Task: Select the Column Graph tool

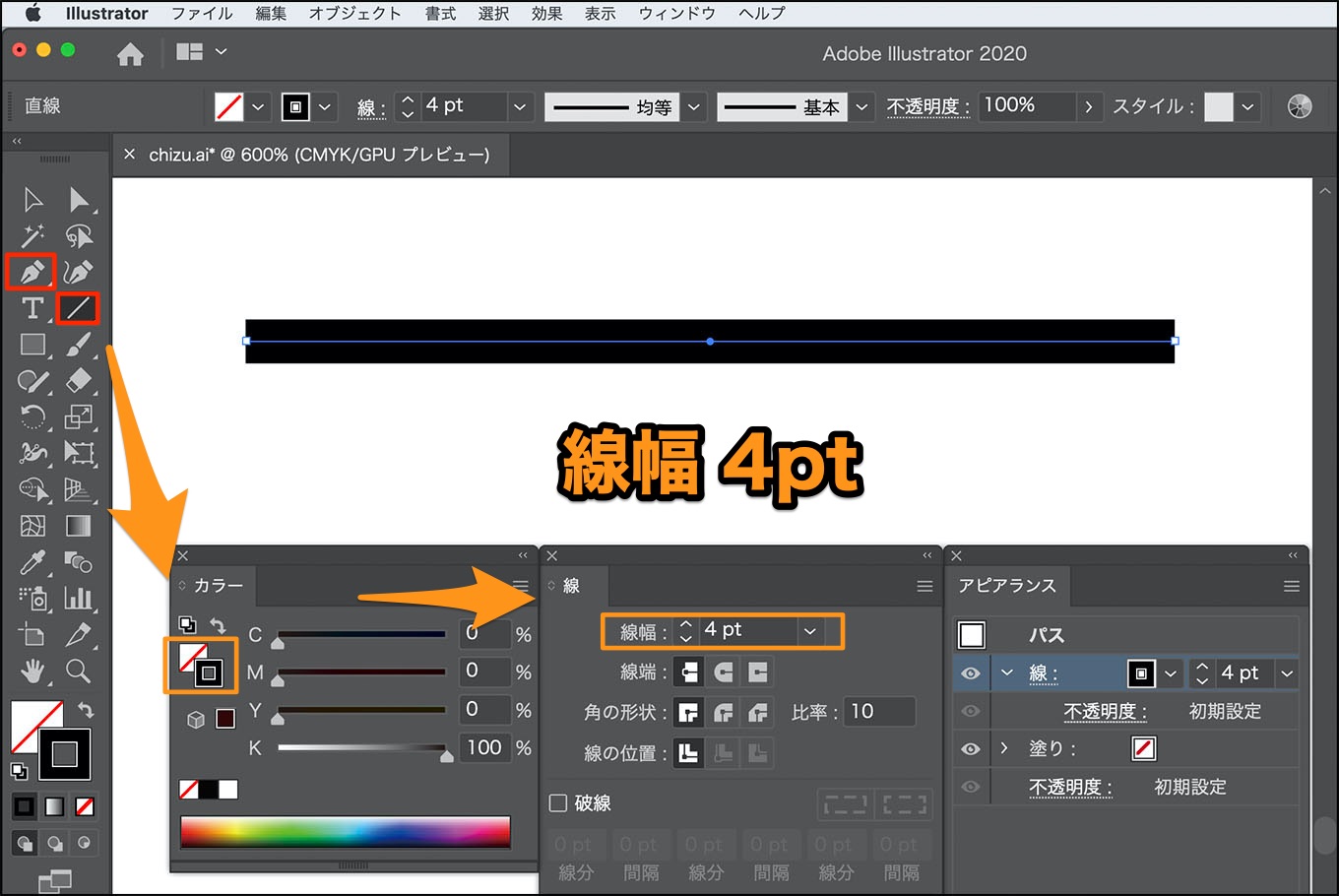Action: tap(79, 598)
